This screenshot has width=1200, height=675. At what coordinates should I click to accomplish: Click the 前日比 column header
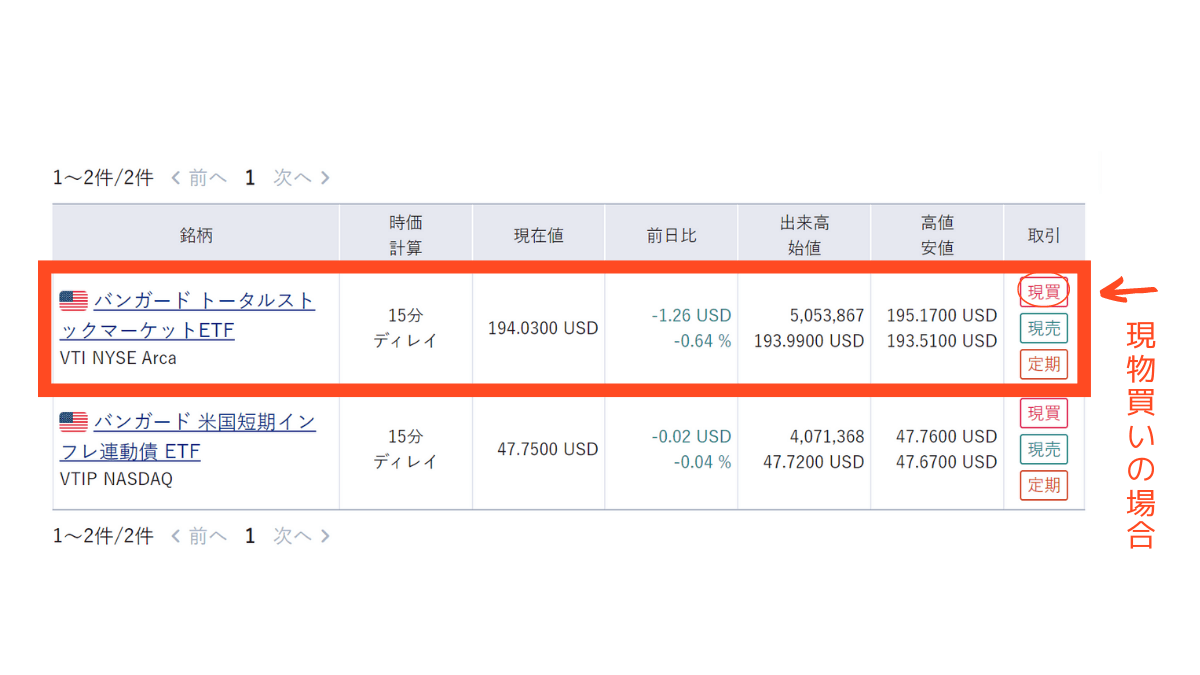(x=671, y=235)
